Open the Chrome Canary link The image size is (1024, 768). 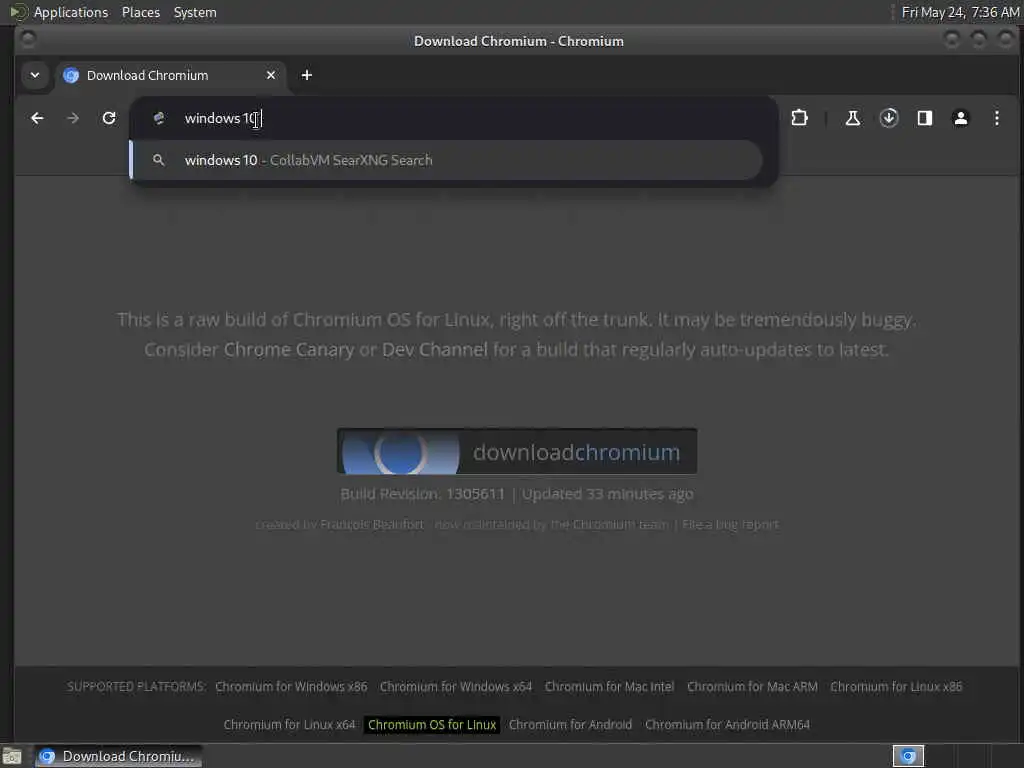pos(289,349)
